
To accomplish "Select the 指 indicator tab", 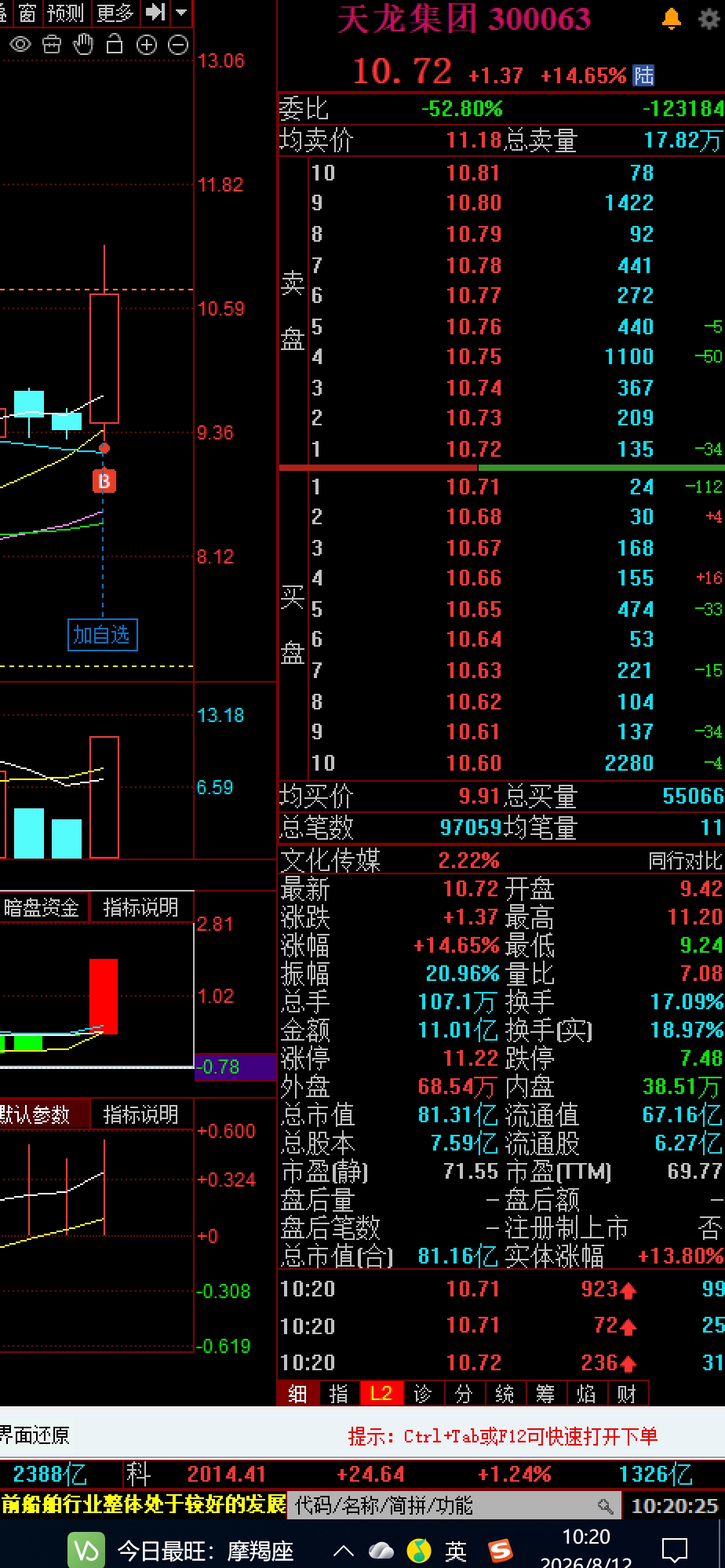I will tap(339, 1393).
